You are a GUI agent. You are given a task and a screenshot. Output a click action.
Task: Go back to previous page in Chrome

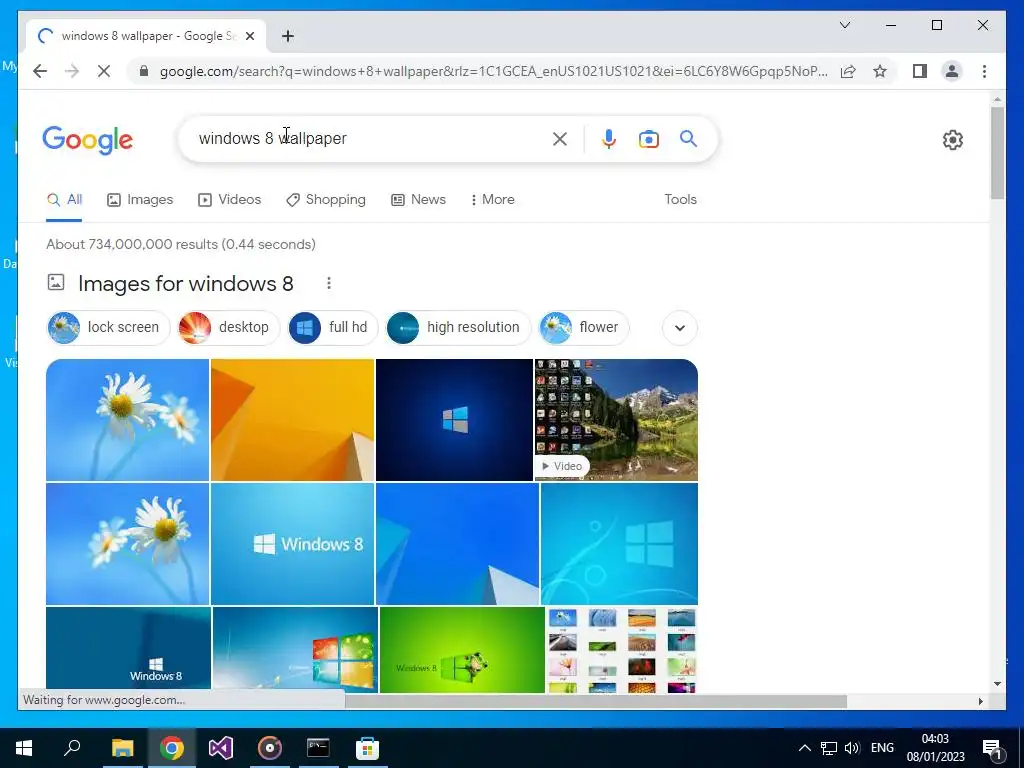40,71
